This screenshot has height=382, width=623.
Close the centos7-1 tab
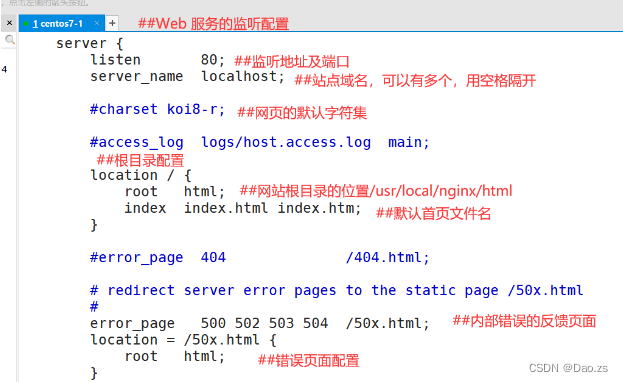(x=97, y=23)
